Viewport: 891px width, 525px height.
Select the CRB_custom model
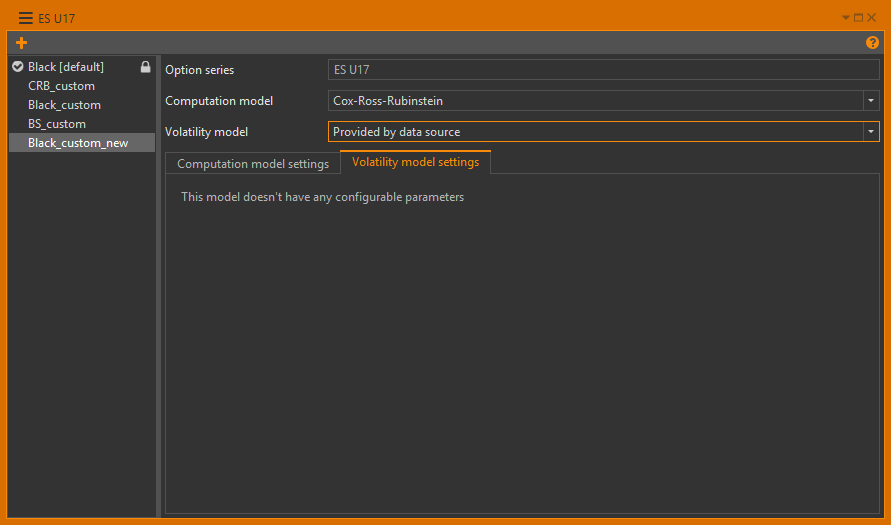61,86
